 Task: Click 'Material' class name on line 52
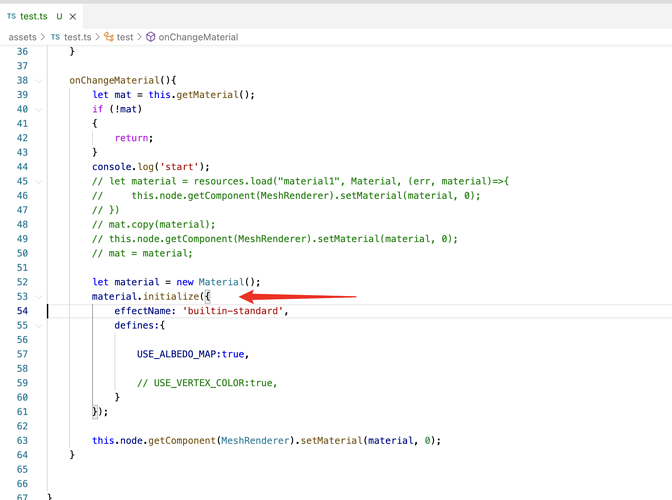point(221,282)
